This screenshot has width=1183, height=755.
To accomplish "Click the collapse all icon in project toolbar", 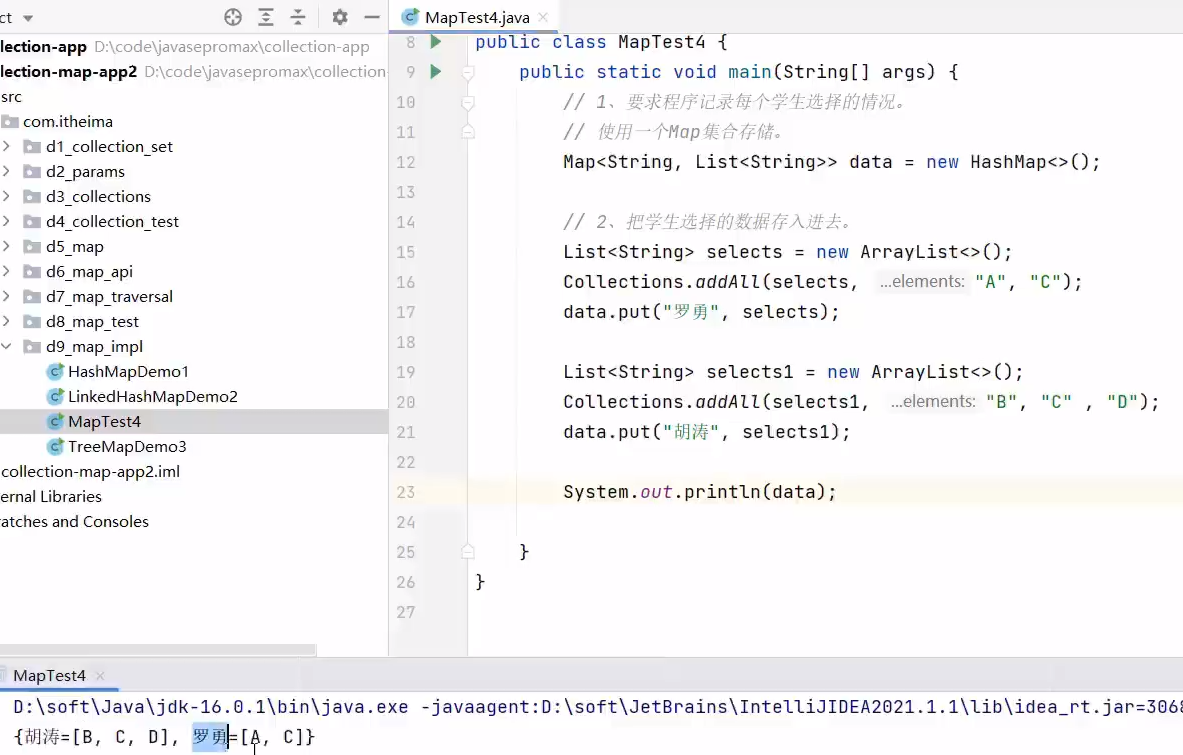I will 298,17.
